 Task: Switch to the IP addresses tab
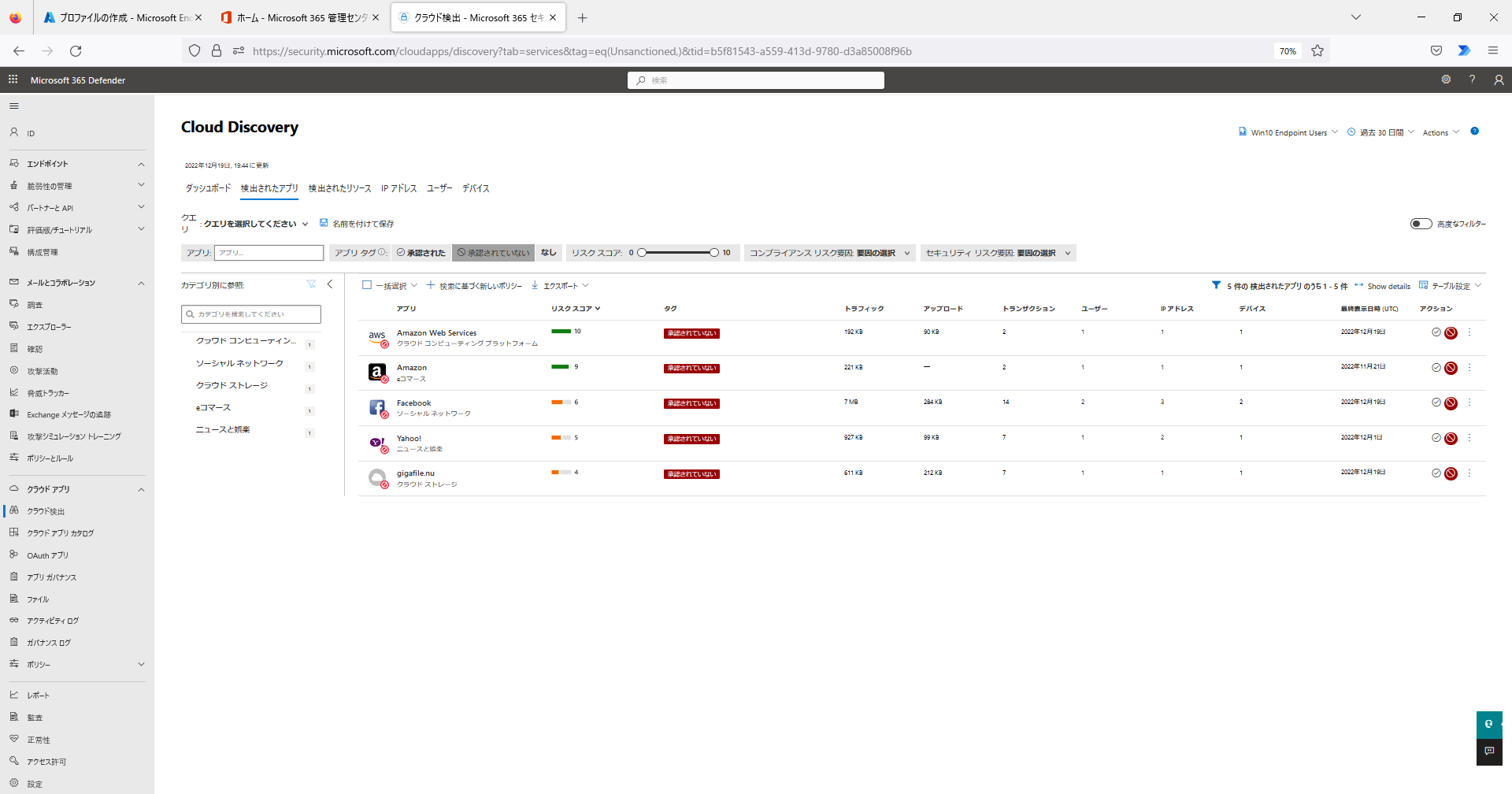pyautogui.click(x=399, y=188)
